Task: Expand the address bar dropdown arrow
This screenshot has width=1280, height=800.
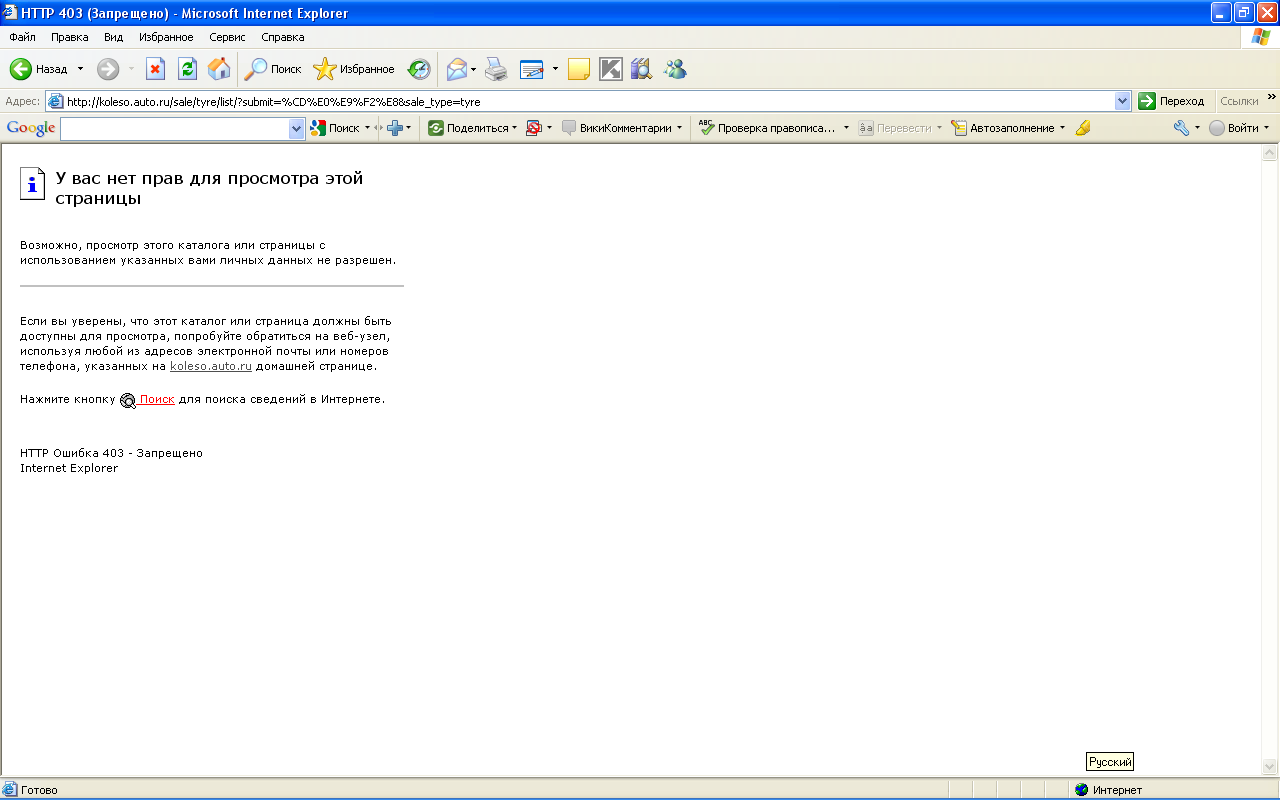Action: [x=1122, y=101]
